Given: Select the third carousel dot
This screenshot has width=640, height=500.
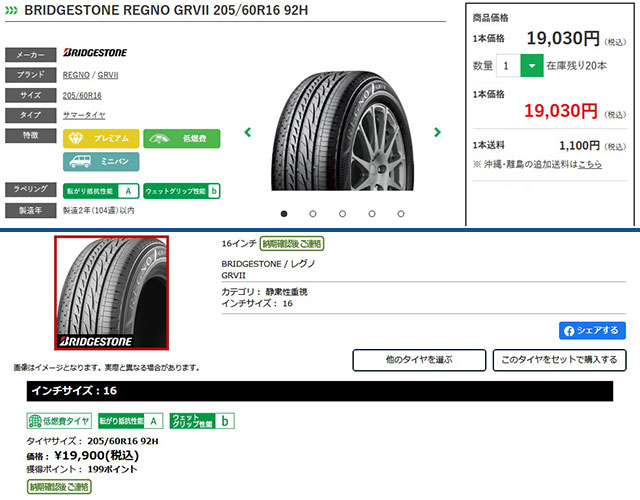Looking at the screenshot, I should click(342, 213).
